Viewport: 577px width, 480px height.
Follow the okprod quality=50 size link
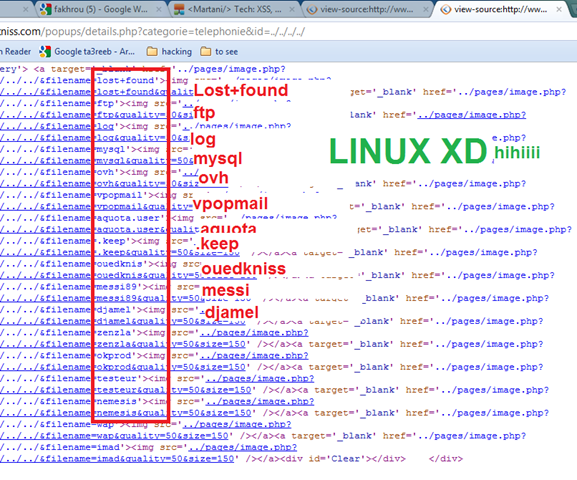tap(123, 367)
